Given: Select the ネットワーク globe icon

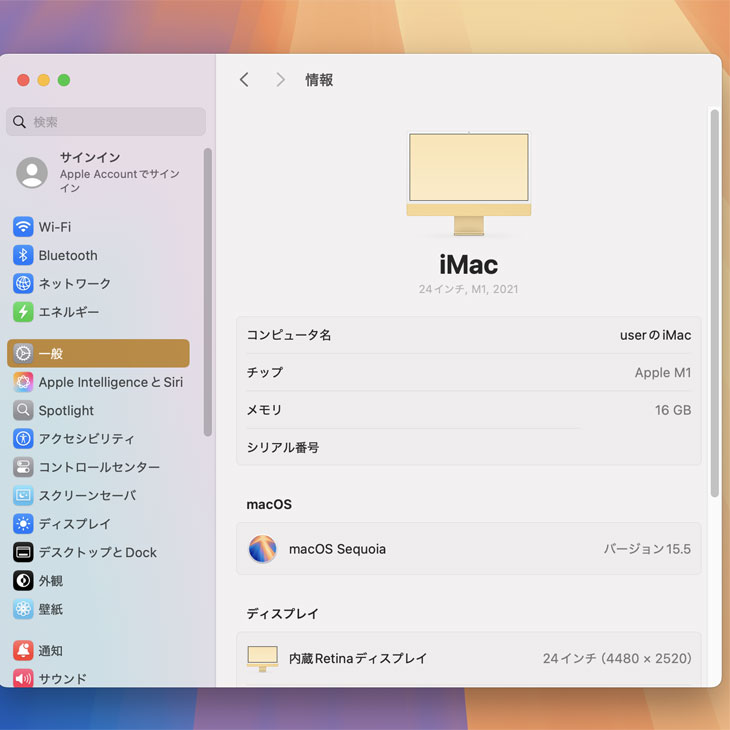Looking at the screenshot, I should pos(23,284).
